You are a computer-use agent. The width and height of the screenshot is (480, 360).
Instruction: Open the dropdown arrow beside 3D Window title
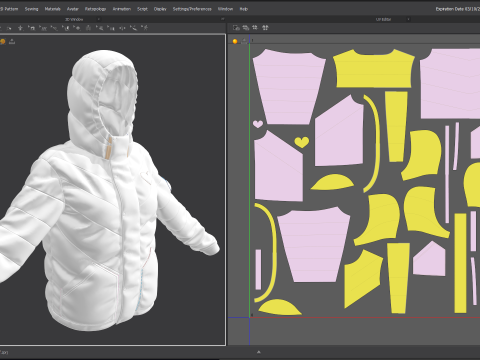pyautogui.click(x=98, y=19)
